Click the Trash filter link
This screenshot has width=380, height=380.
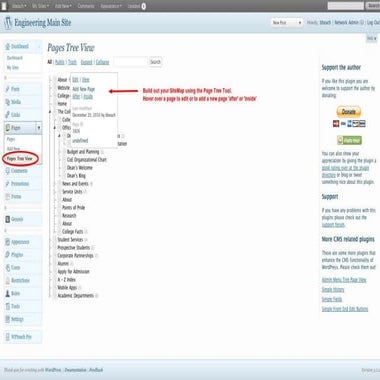click(72, 62)
